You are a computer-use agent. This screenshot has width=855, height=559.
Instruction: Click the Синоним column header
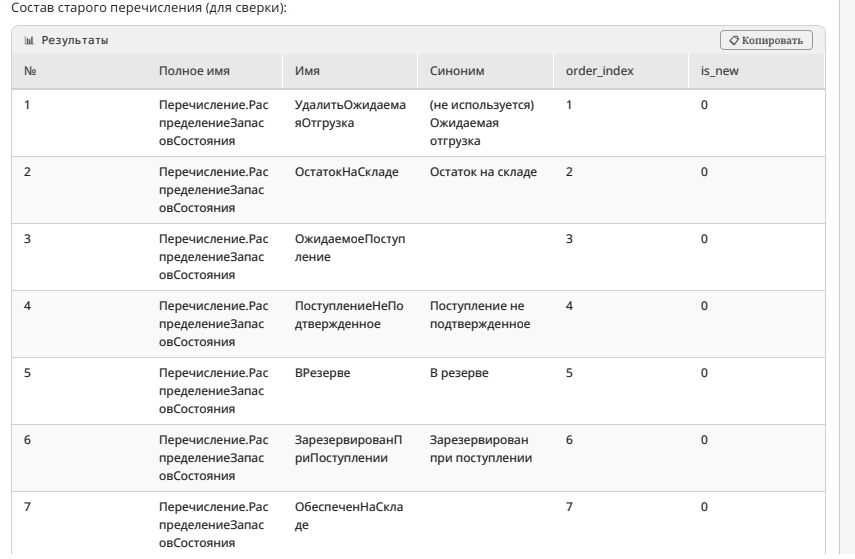(x=485, y=71)
